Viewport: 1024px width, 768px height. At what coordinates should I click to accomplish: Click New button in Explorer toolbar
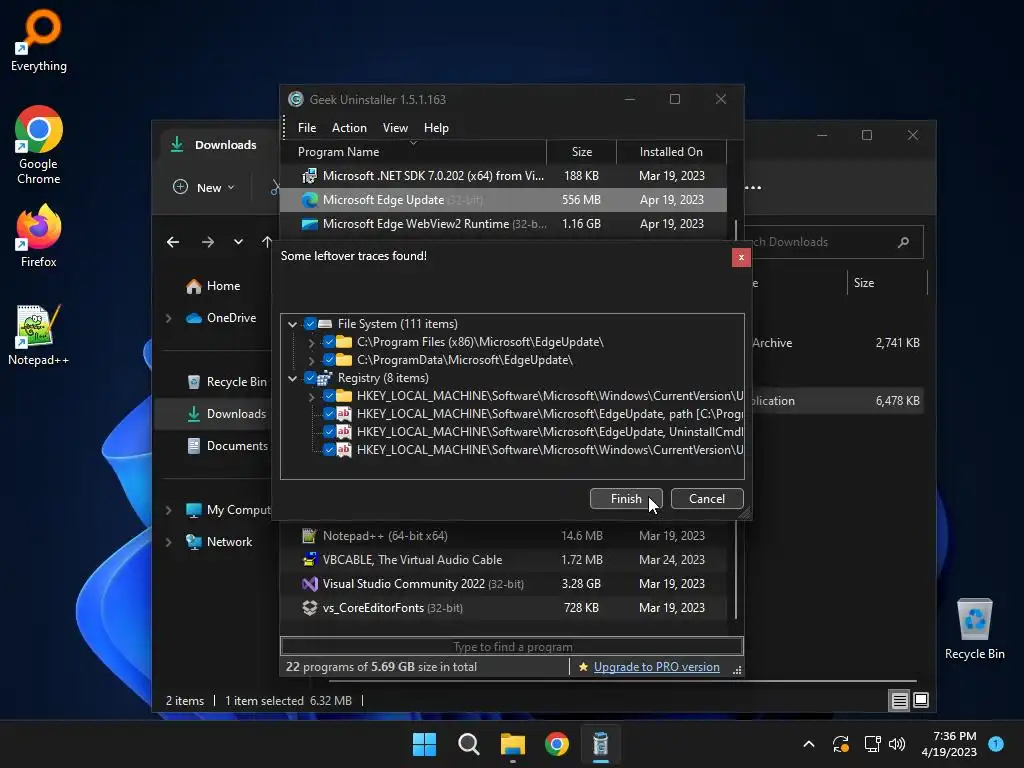[x=204, y=188]
